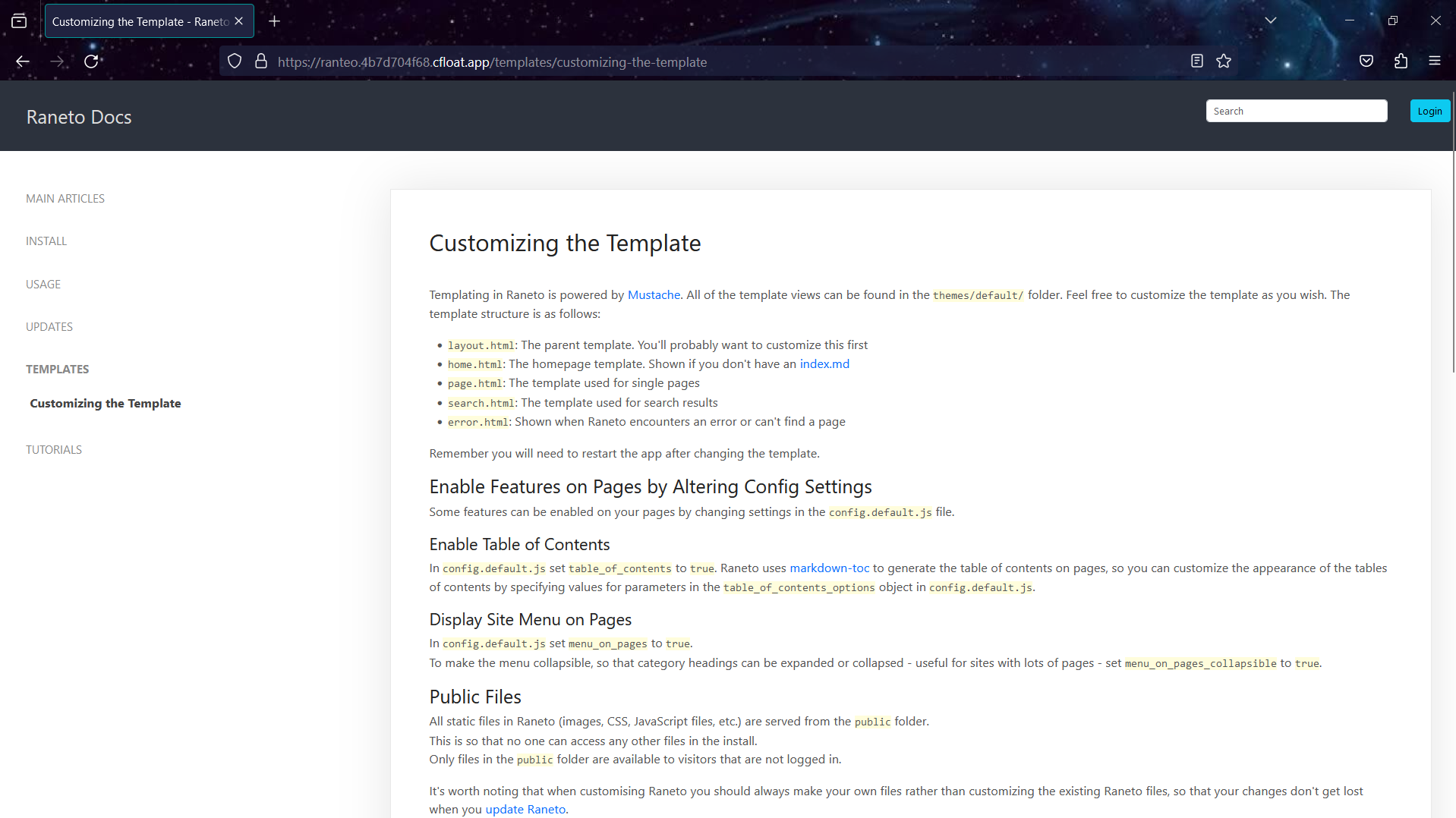Viewport: 1456px width, 818px height.
Task: Open a new browser tab
Action: pos(275,21)
